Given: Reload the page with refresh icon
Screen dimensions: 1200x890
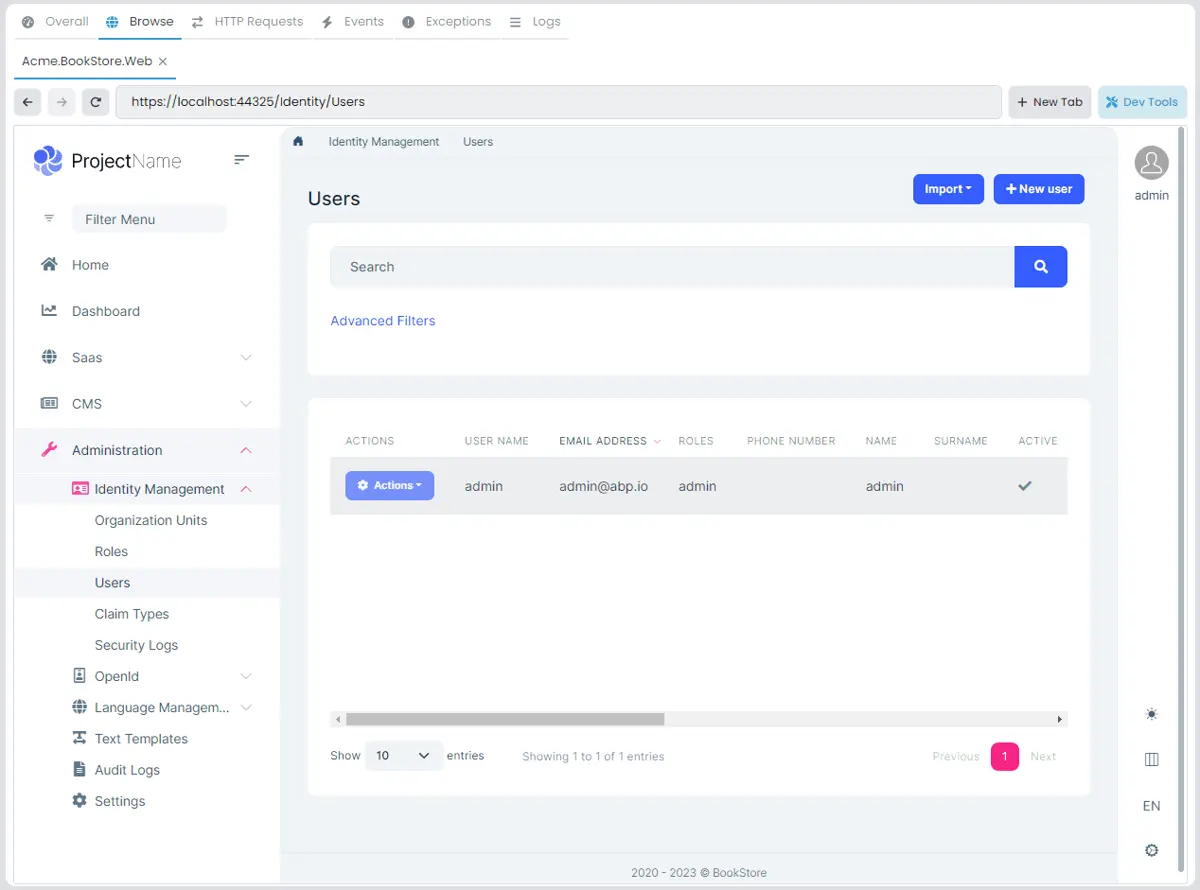Looking at the screenshot, I should point(95,101).
